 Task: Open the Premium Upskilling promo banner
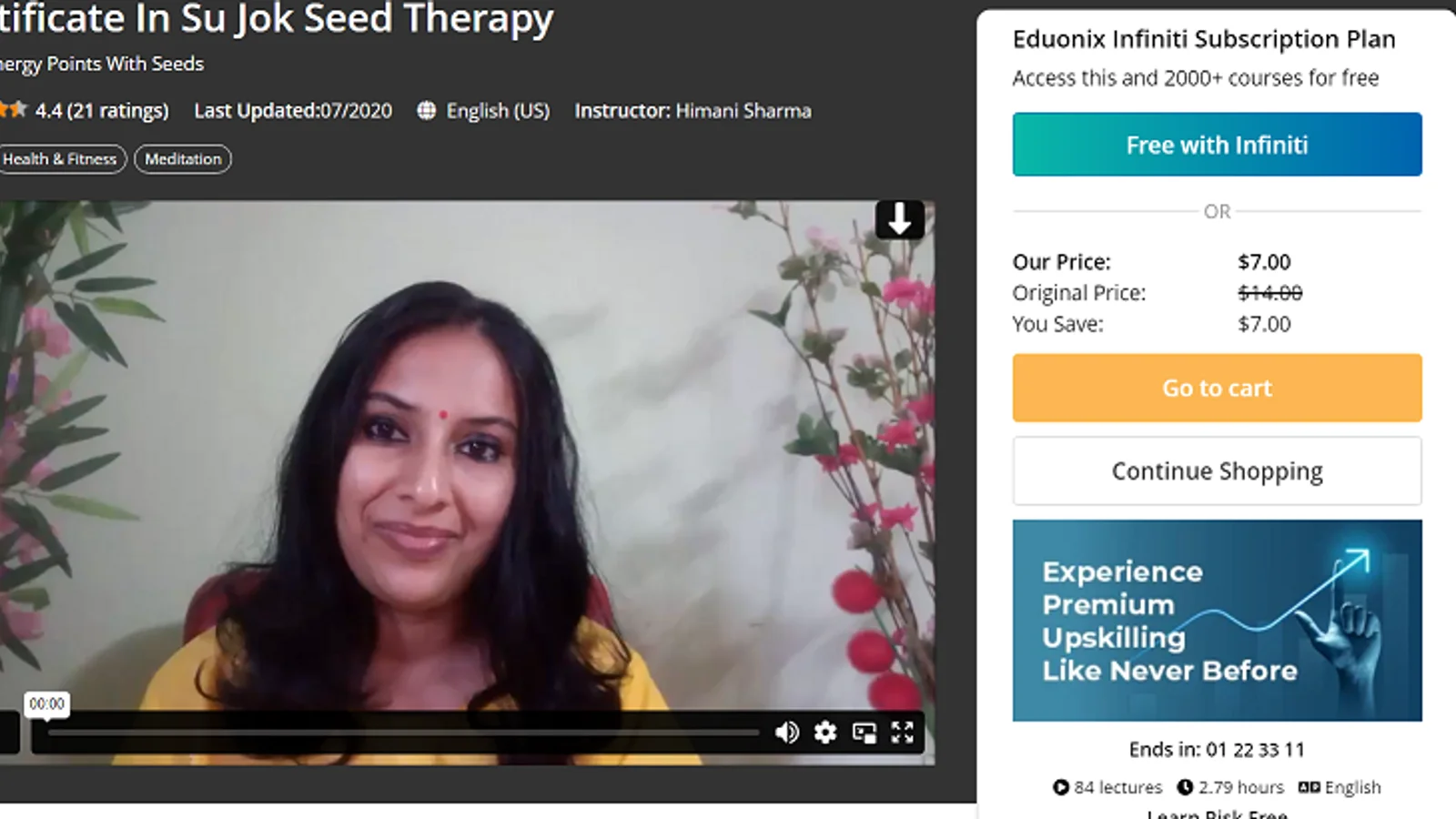pyautogui.click(x=1217, y=621)
